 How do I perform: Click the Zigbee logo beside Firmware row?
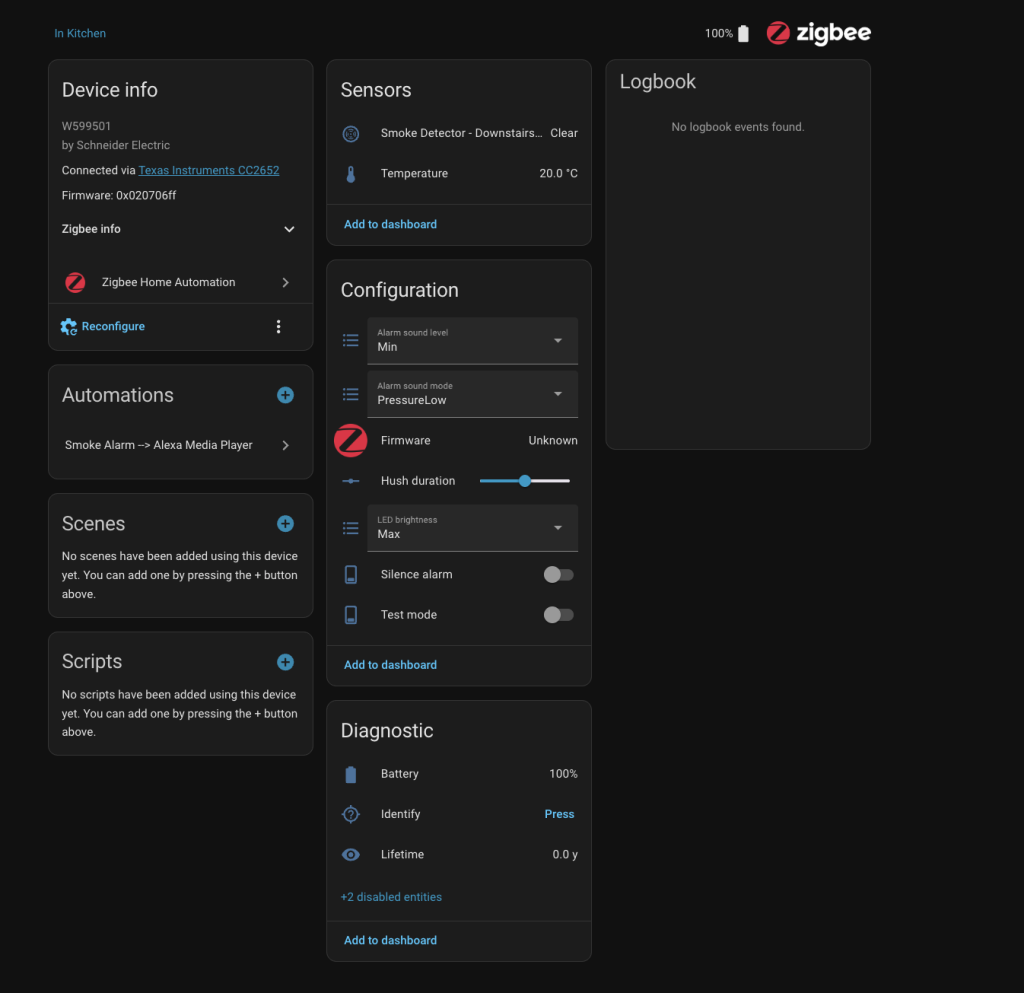[351, 441]
